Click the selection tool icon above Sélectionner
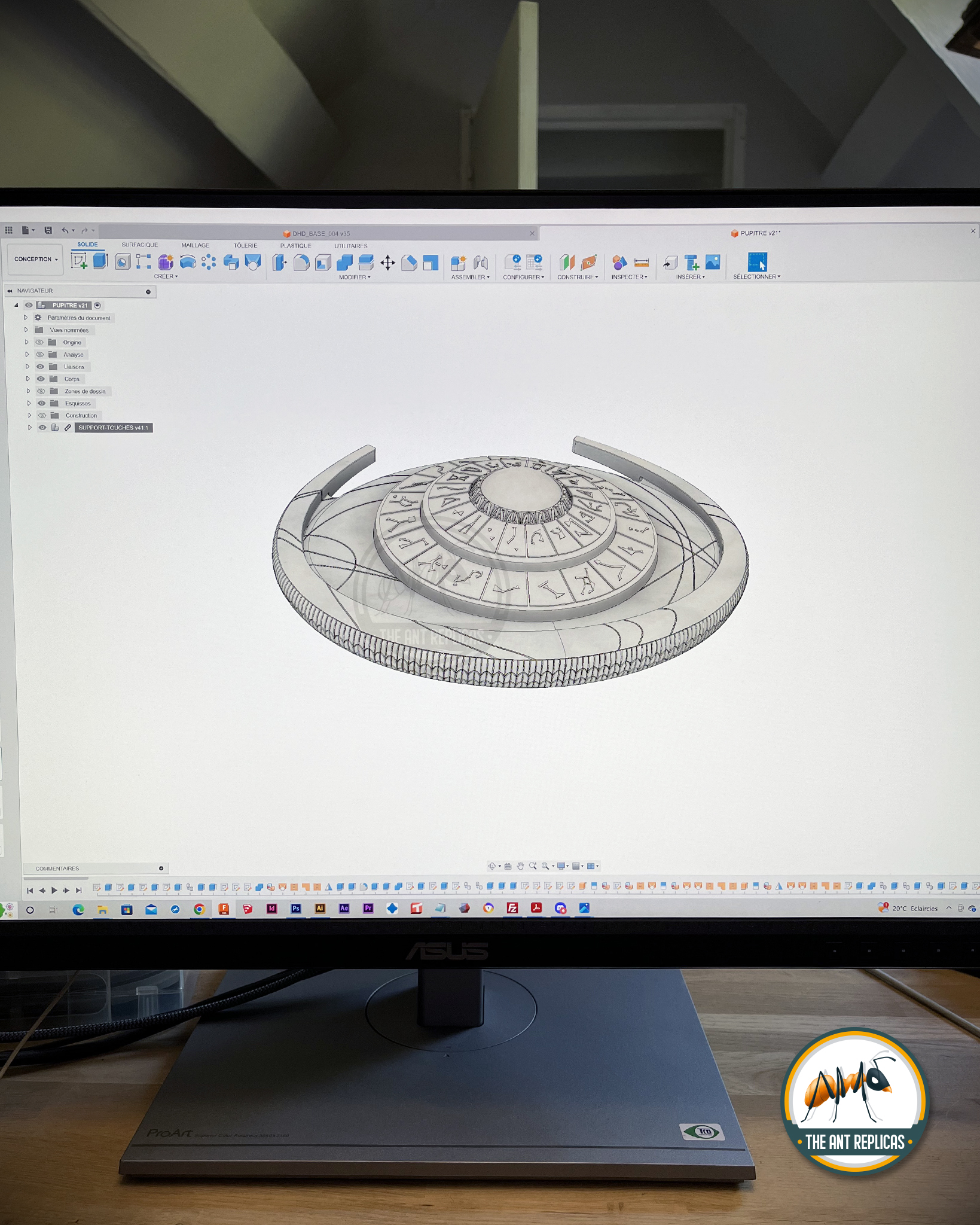Screen dimensions: 980x1225 757,262
